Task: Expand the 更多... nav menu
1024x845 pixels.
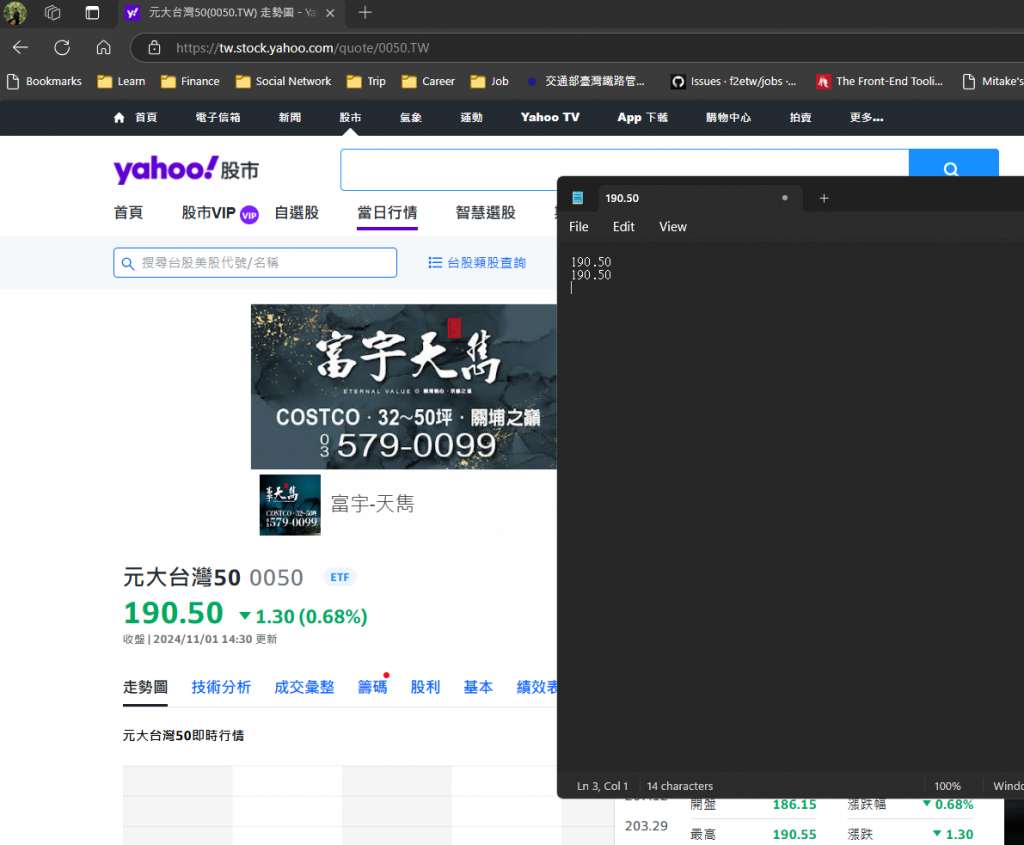Action: click(867, 118)
